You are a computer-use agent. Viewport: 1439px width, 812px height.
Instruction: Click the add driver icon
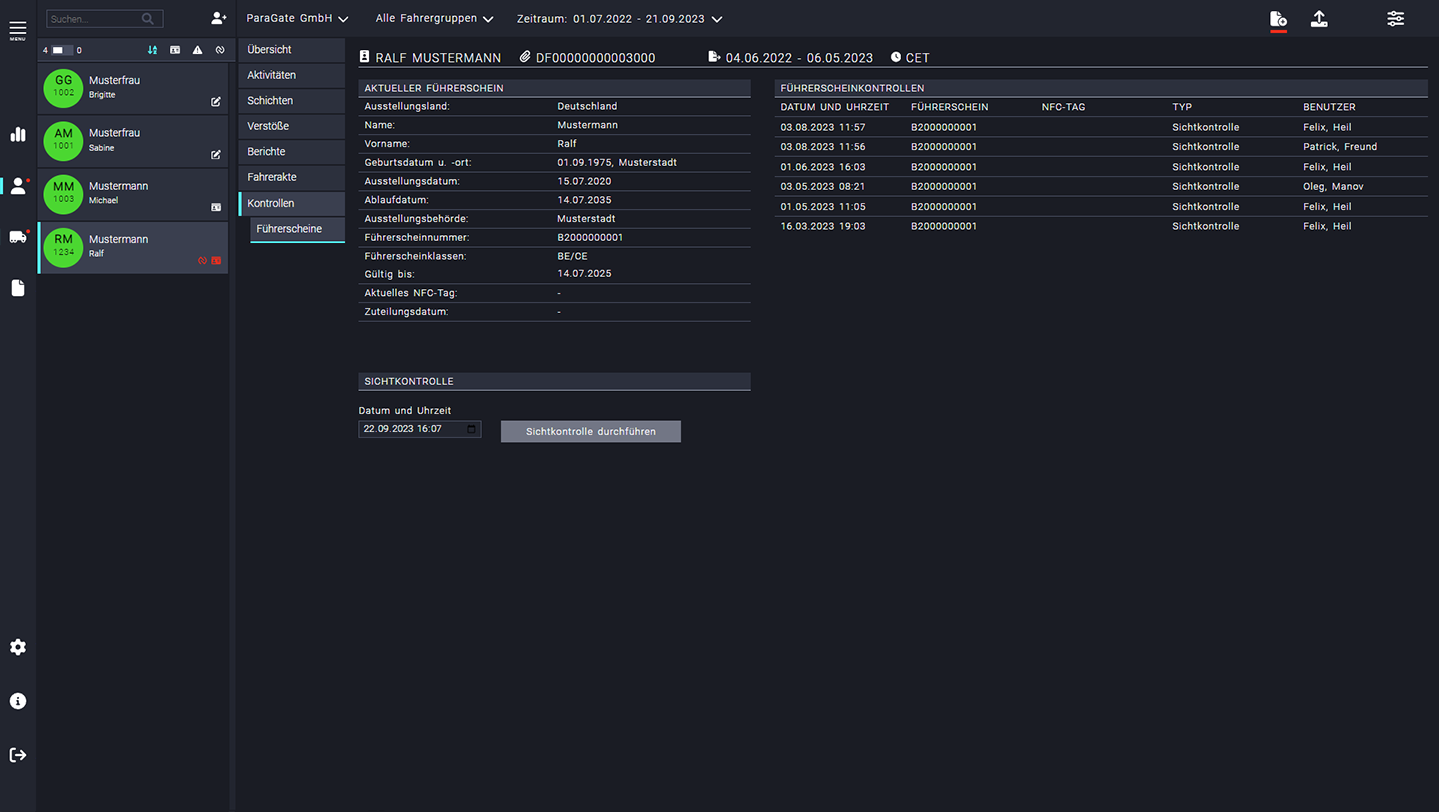218,18
